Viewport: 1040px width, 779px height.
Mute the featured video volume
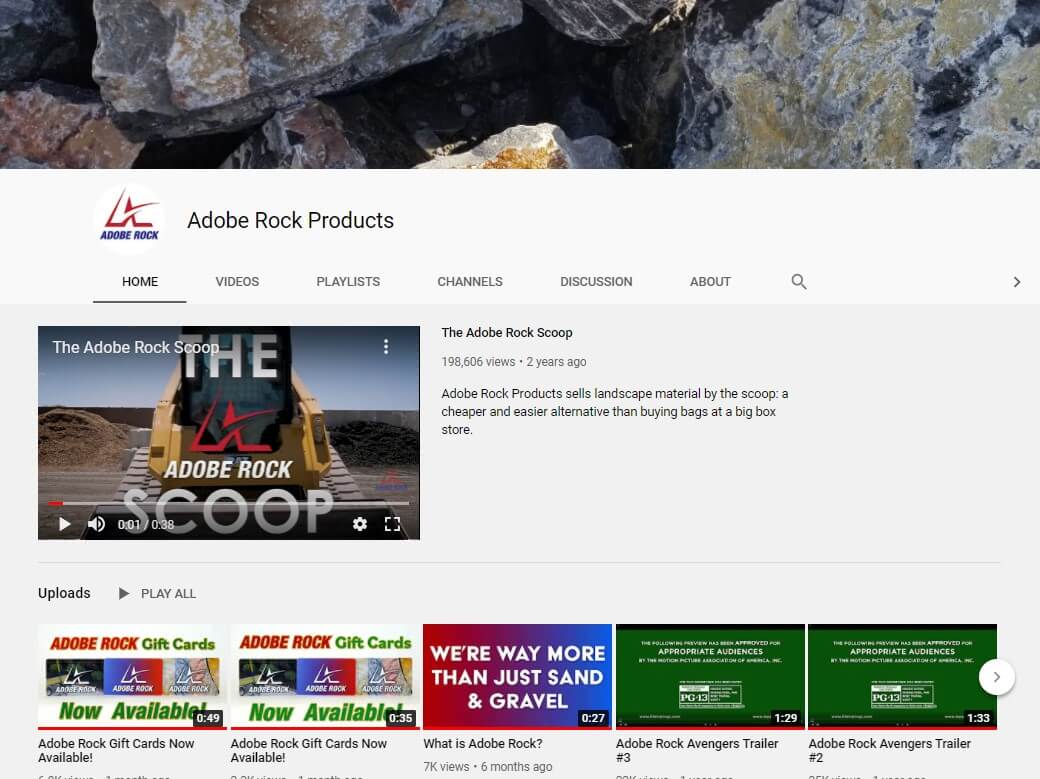(x=96, y=524)
